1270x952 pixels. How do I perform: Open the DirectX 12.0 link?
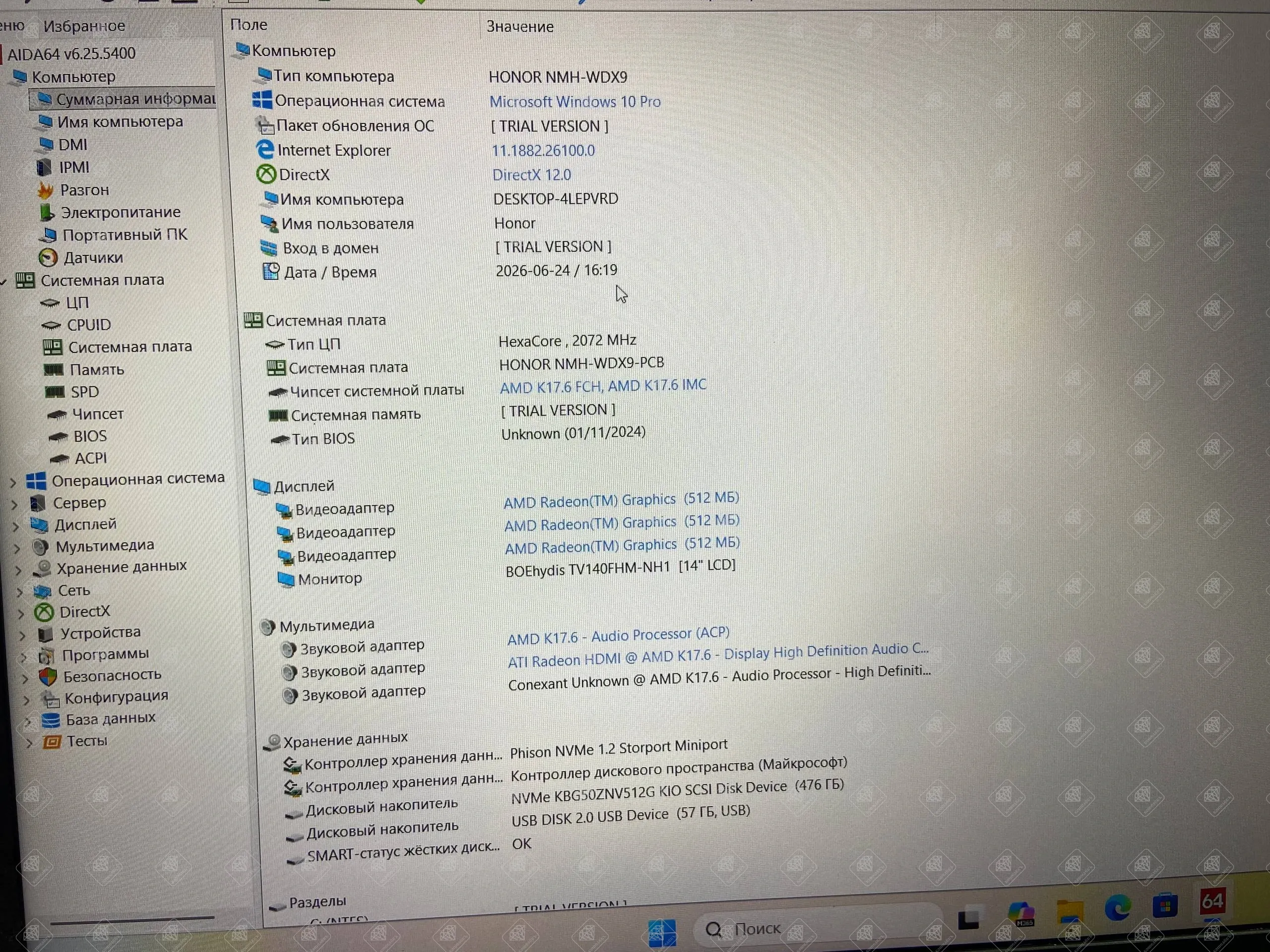532,175
